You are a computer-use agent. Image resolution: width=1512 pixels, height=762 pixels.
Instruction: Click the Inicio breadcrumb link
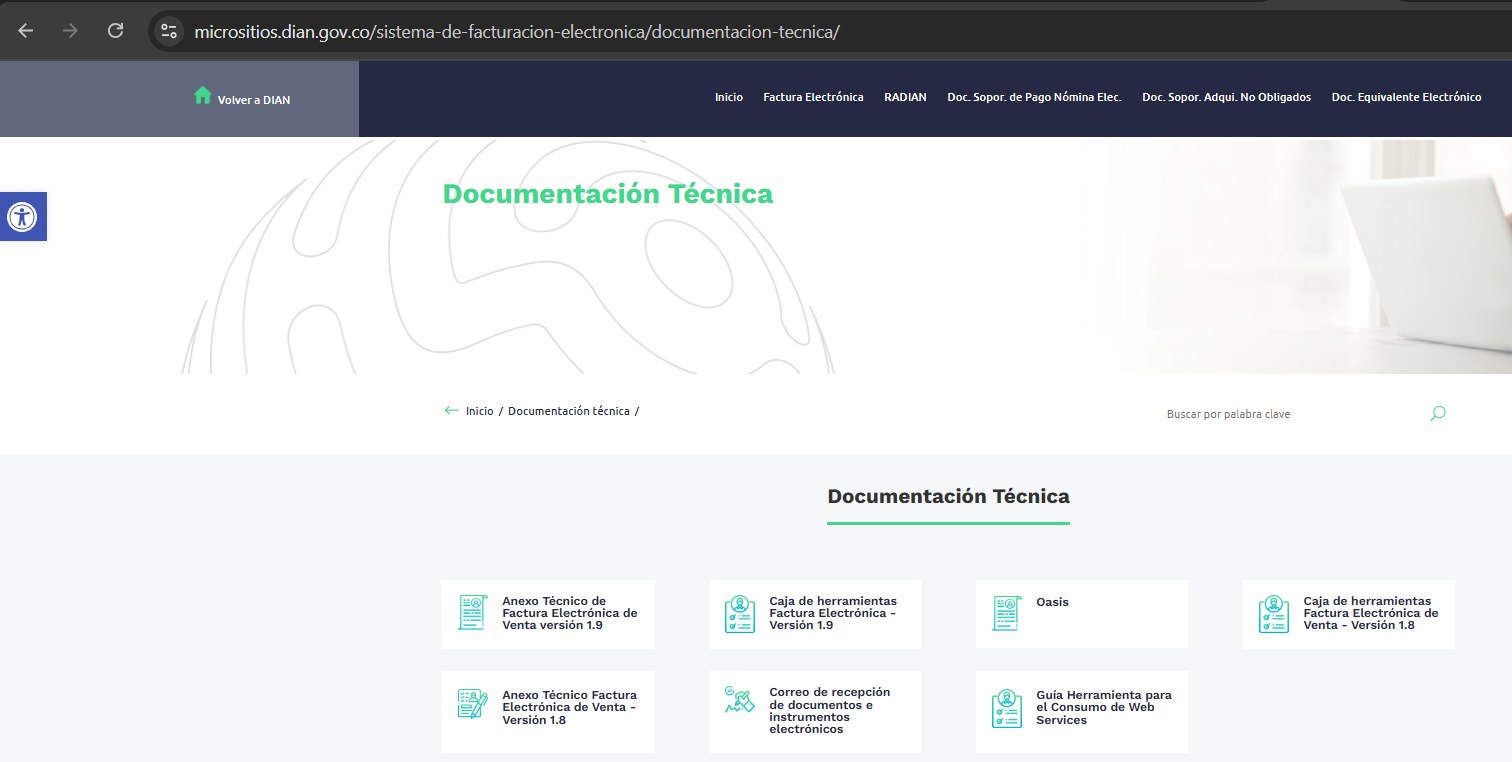[x=480, y=411]
